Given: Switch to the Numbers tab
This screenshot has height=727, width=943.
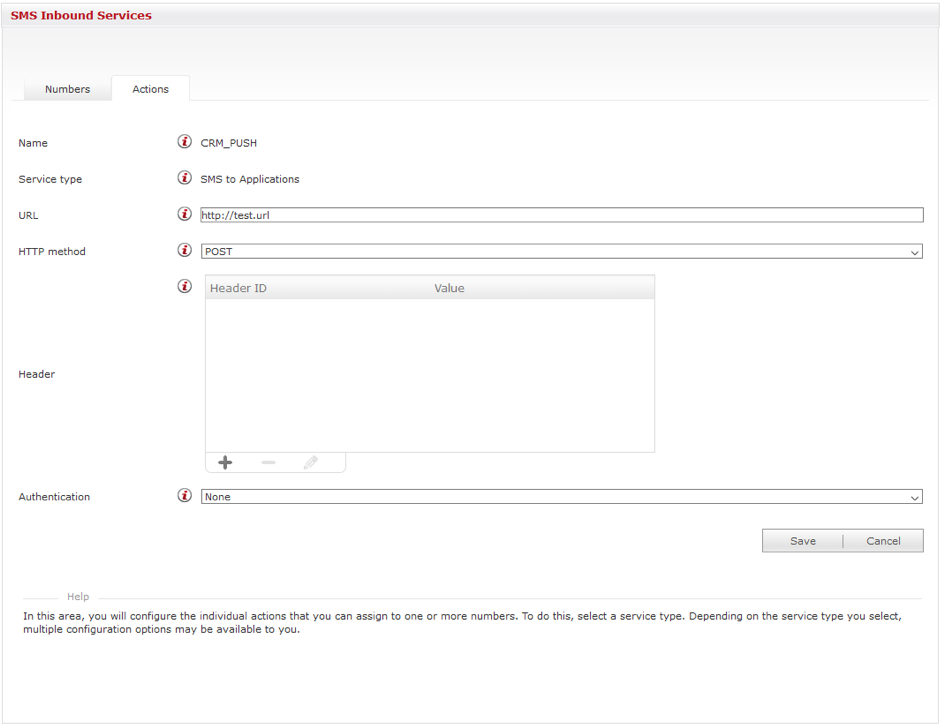Looking at the screenshot, I should click(x=67, y=89).
